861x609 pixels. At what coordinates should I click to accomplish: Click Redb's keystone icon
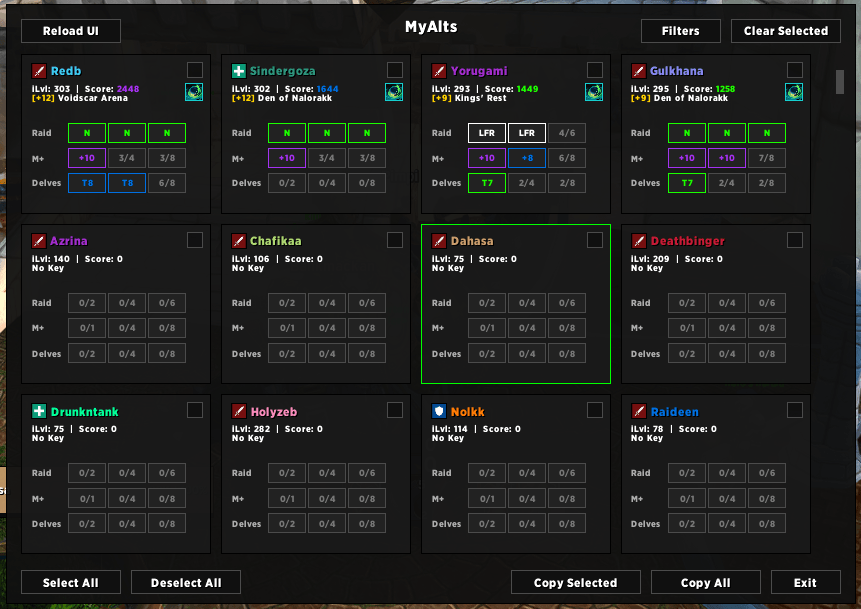194,92
